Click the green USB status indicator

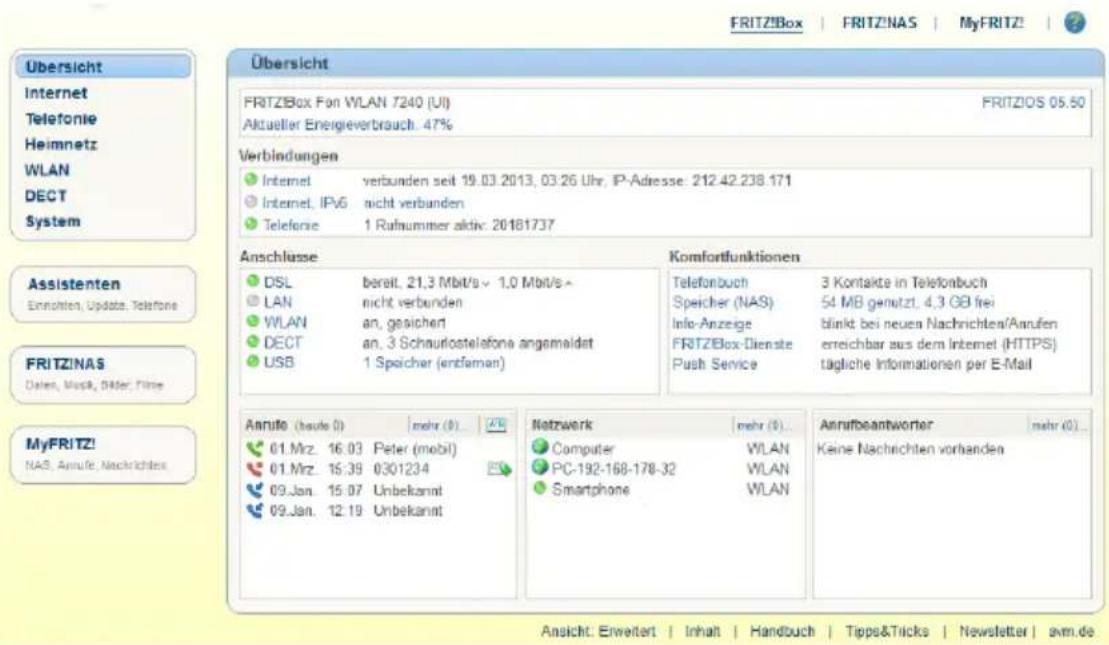(252, 361)
